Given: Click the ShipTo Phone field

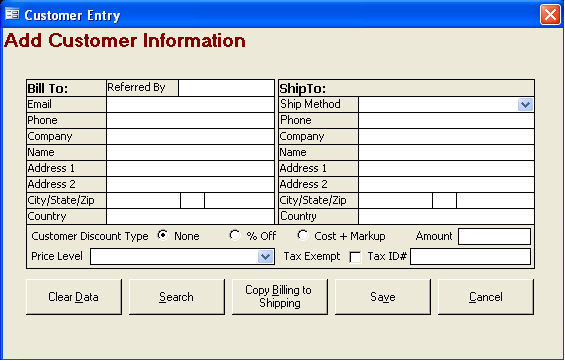Looking at the screenshot, I should (x=446, y=120).
